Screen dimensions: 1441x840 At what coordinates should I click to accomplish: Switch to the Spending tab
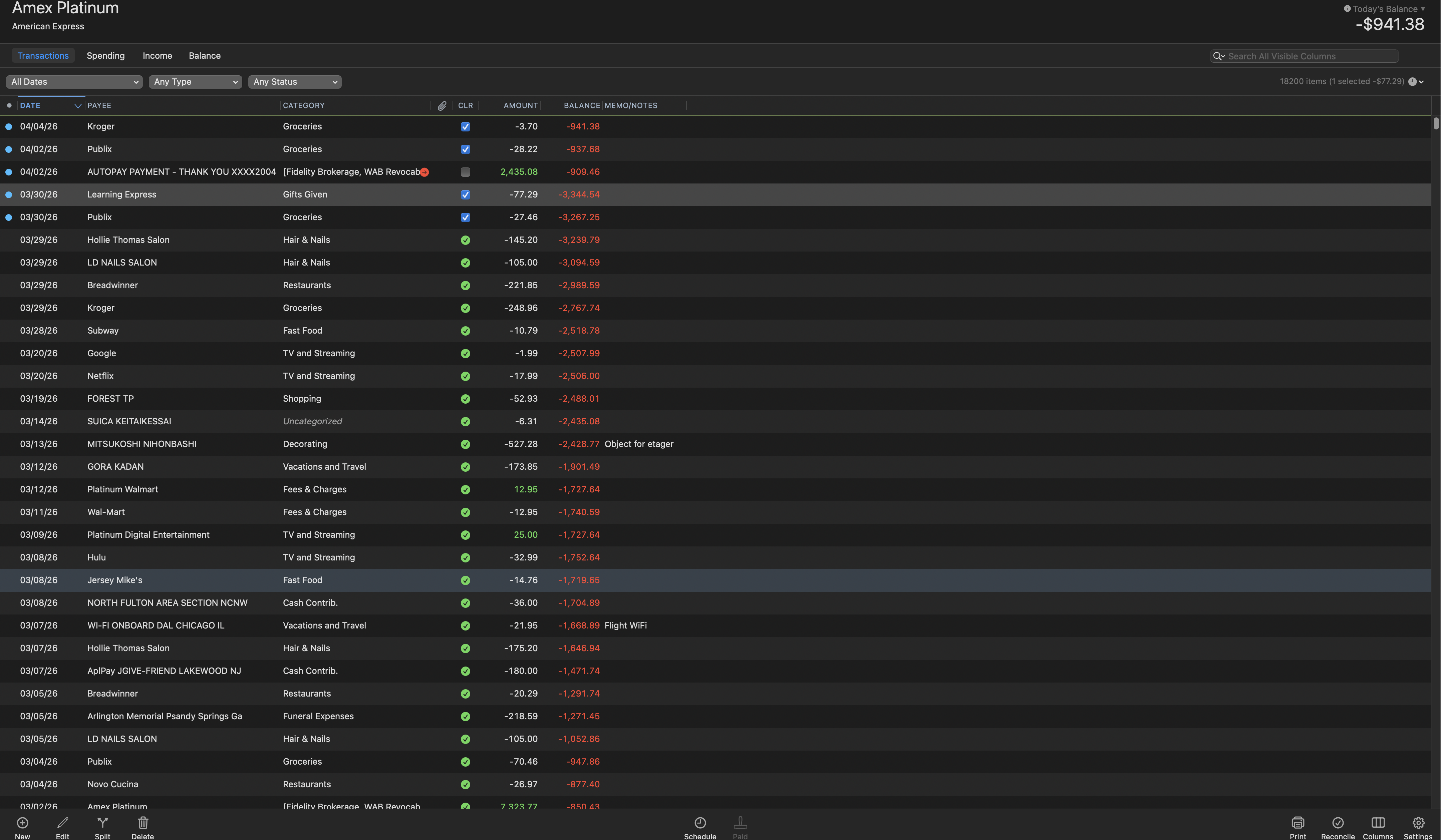[x=105, y=55]
